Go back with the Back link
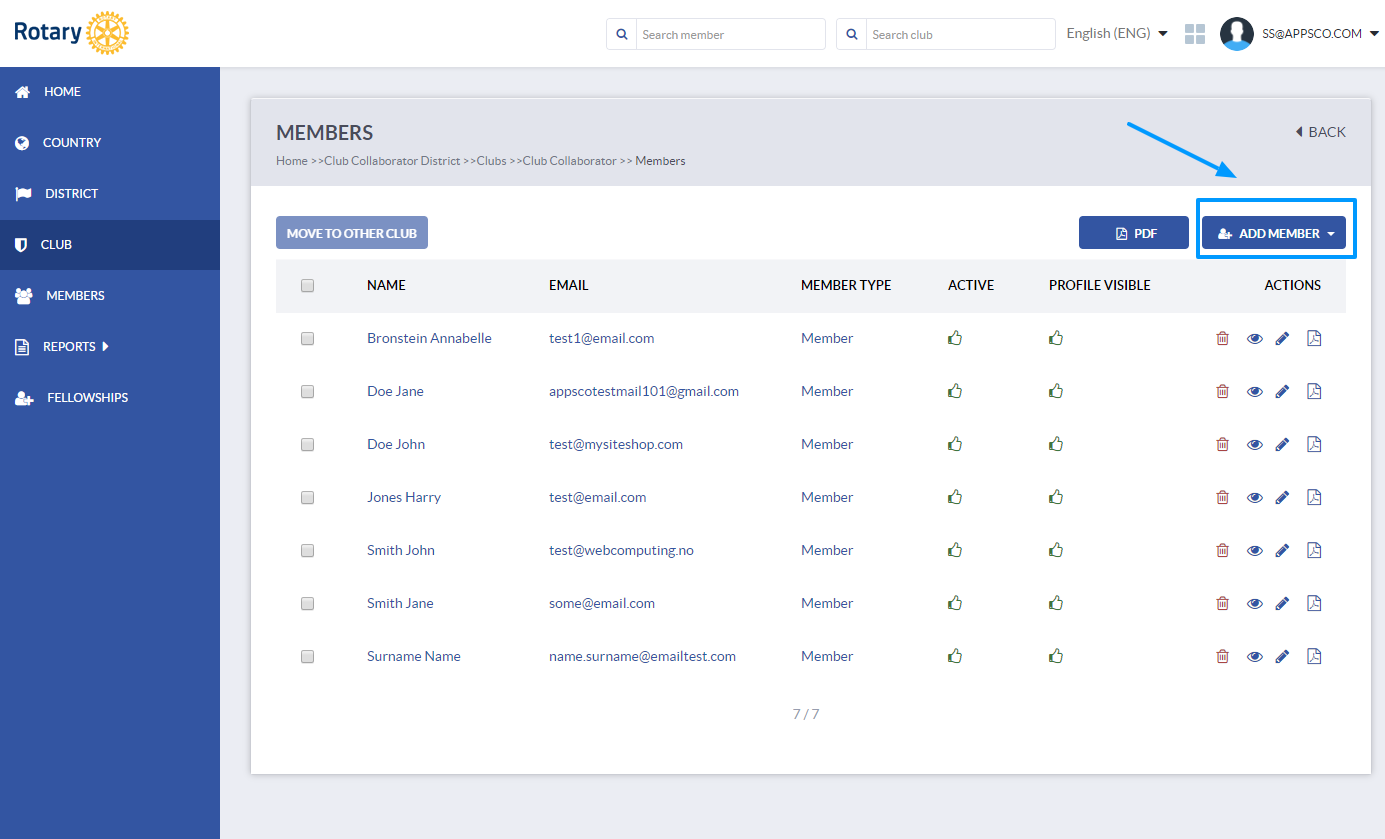Image resolution: width=1385 pixels, height=839 pixels. pos(1320,132)
